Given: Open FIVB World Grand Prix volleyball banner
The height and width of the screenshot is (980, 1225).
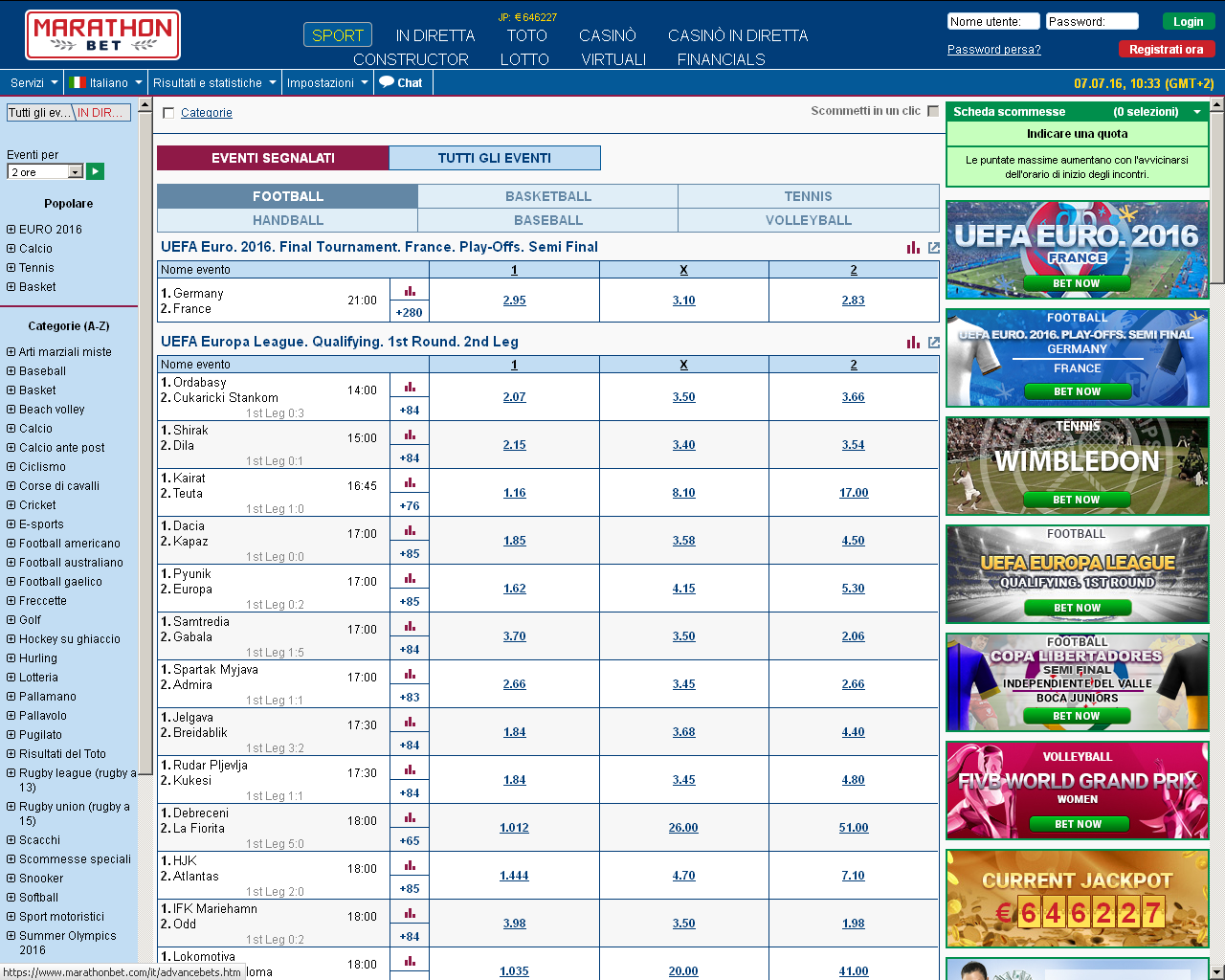Looking at the screenshot, I should click(1078, 791).
